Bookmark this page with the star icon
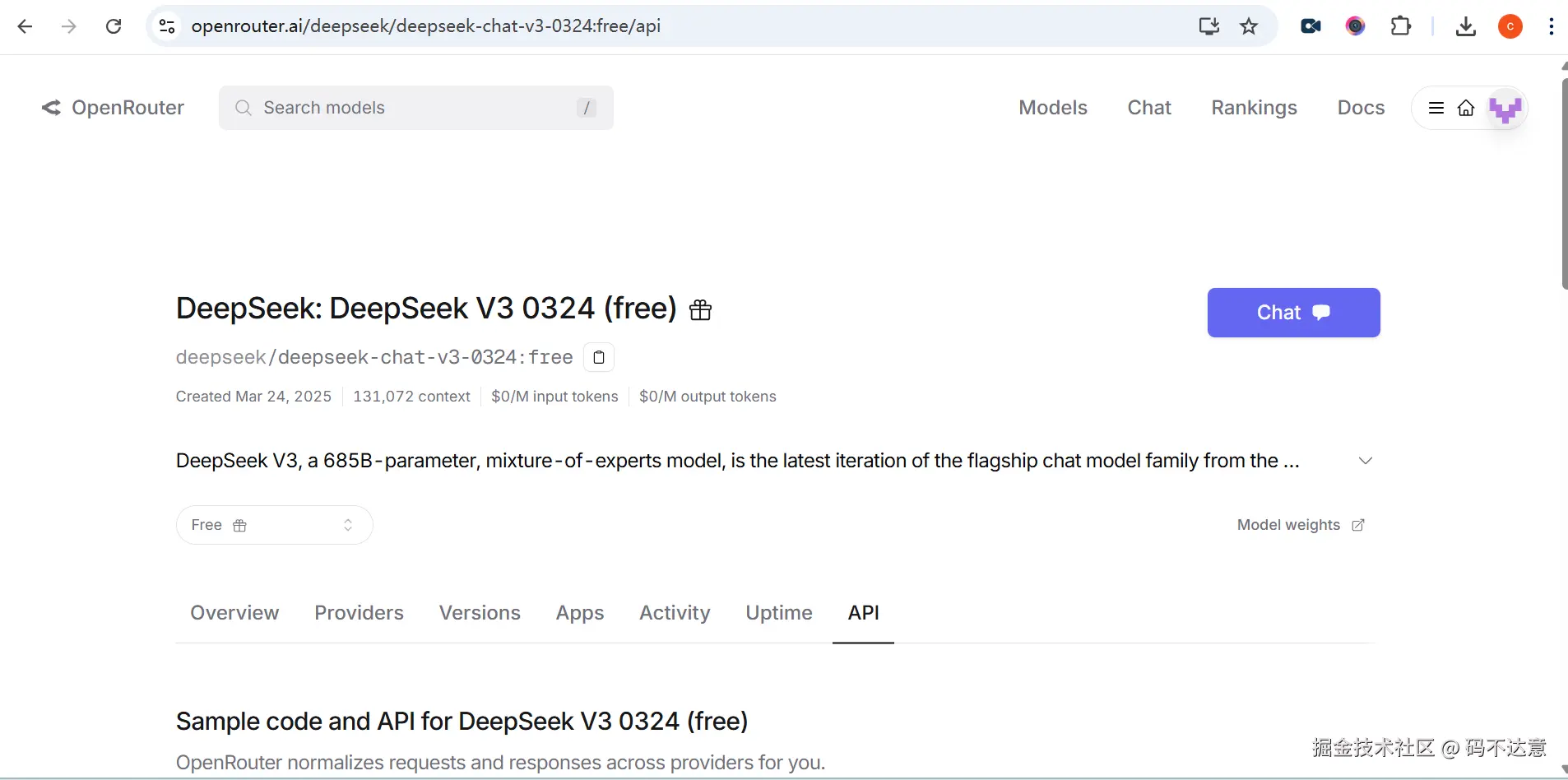This screenshot has width=1568, height=780. click(x=1249, y=26)
